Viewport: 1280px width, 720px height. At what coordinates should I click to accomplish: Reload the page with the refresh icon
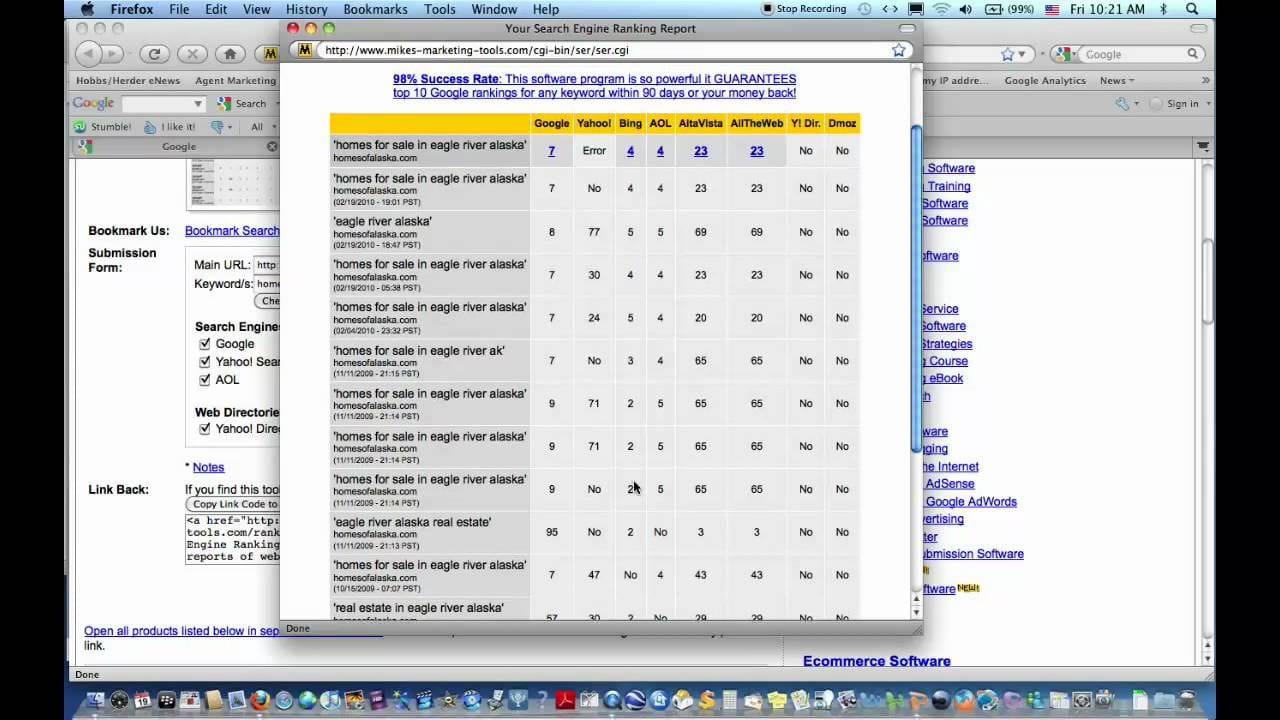coord(154,54)
